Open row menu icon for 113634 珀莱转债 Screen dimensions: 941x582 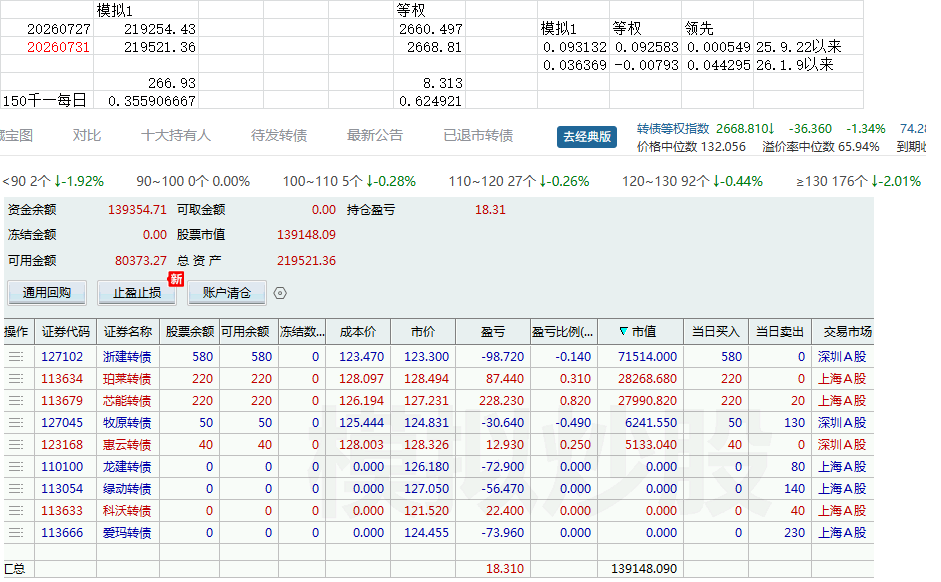coord(16,379)
